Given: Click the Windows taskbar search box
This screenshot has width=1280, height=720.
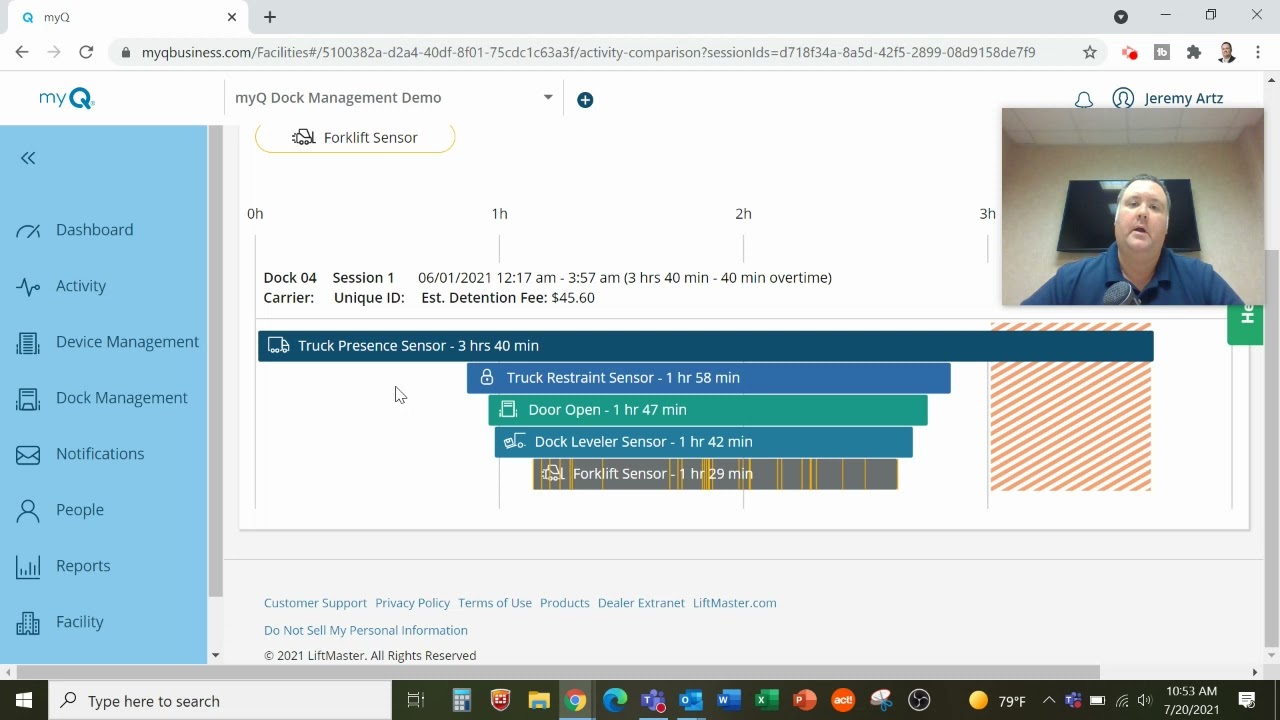Looking at the screenshot, I should tap(220, 701).
